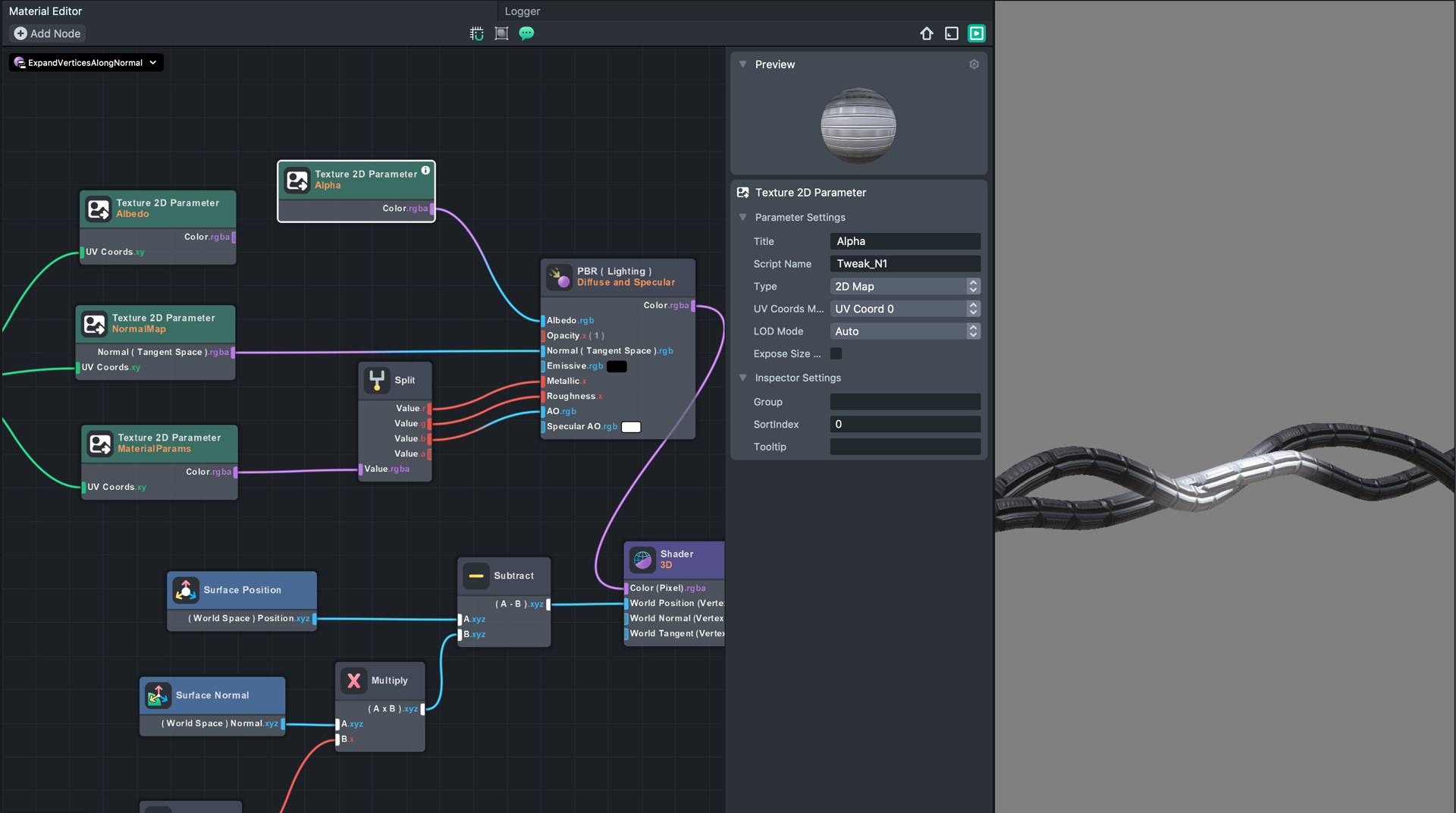Click the Add Node plus icon
This screenshot has width=1456, height=813.
point(20,33)
